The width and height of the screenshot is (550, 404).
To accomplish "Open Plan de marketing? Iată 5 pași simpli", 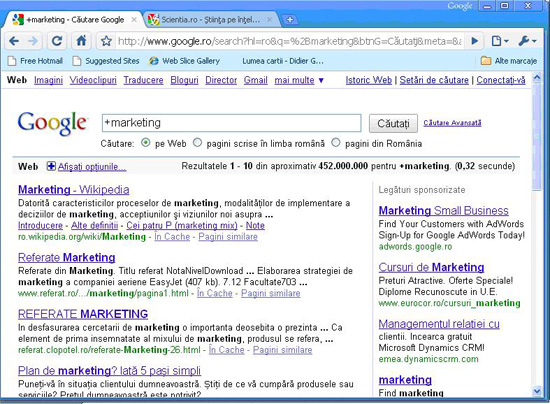I will (109, 371).
